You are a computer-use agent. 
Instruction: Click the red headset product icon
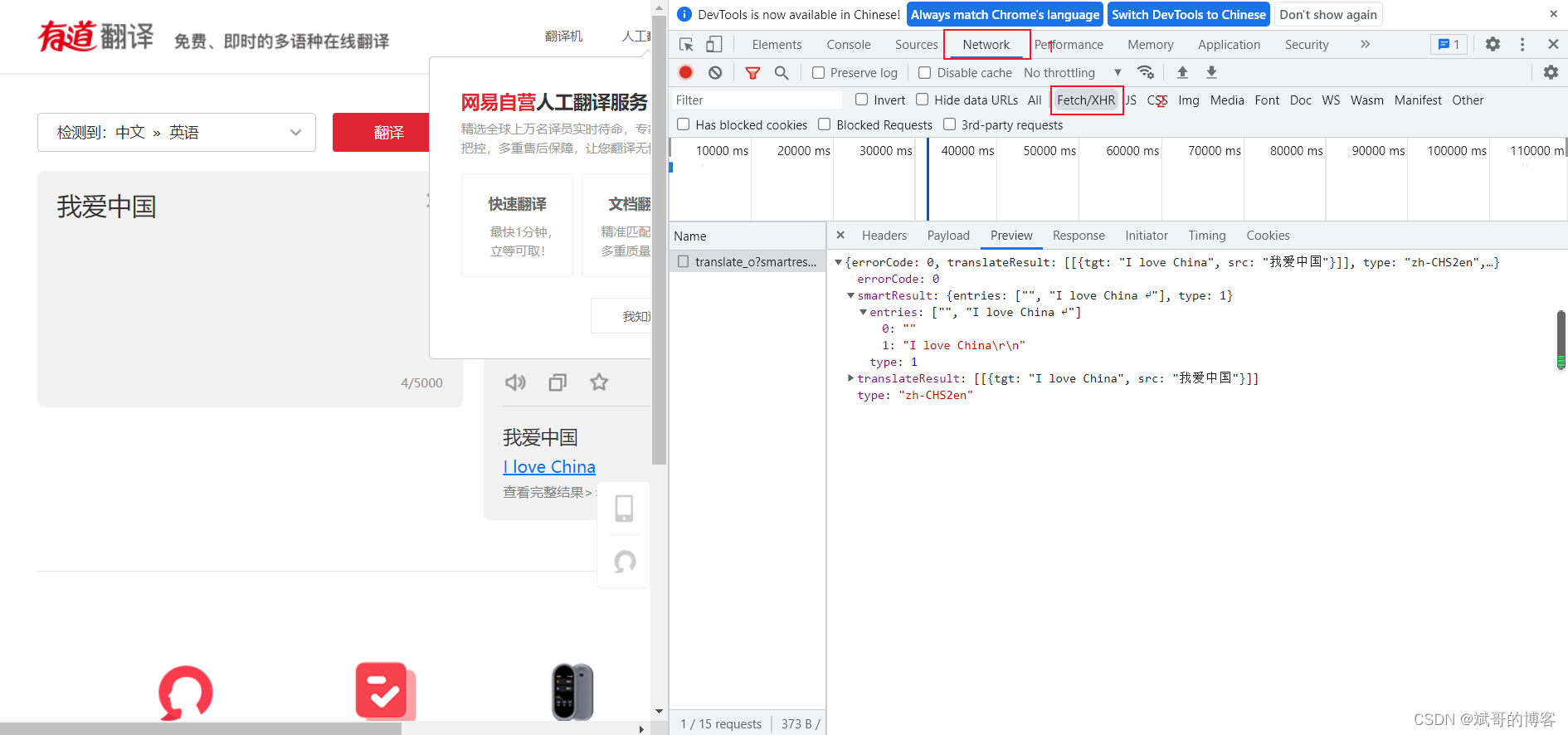[x=186, y=692]
